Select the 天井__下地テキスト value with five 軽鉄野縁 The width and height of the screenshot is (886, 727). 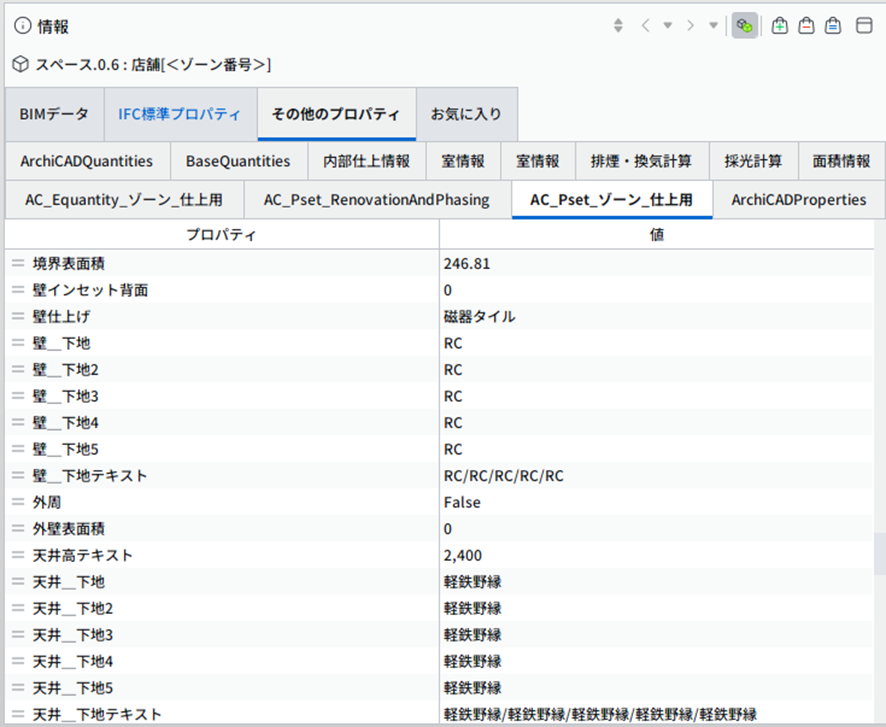tap(600, 715)
